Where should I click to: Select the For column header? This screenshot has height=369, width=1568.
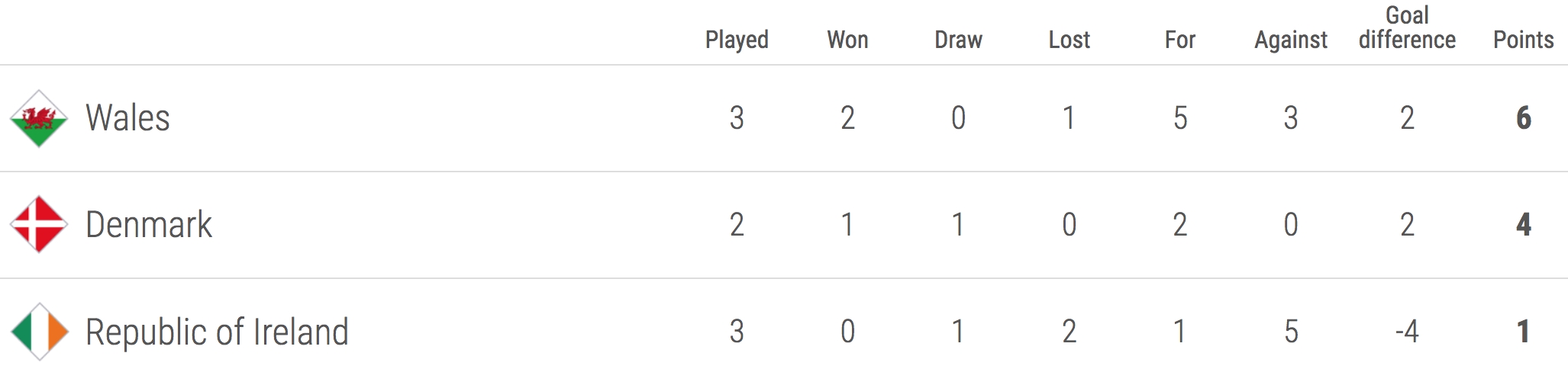pos(1179,40)
